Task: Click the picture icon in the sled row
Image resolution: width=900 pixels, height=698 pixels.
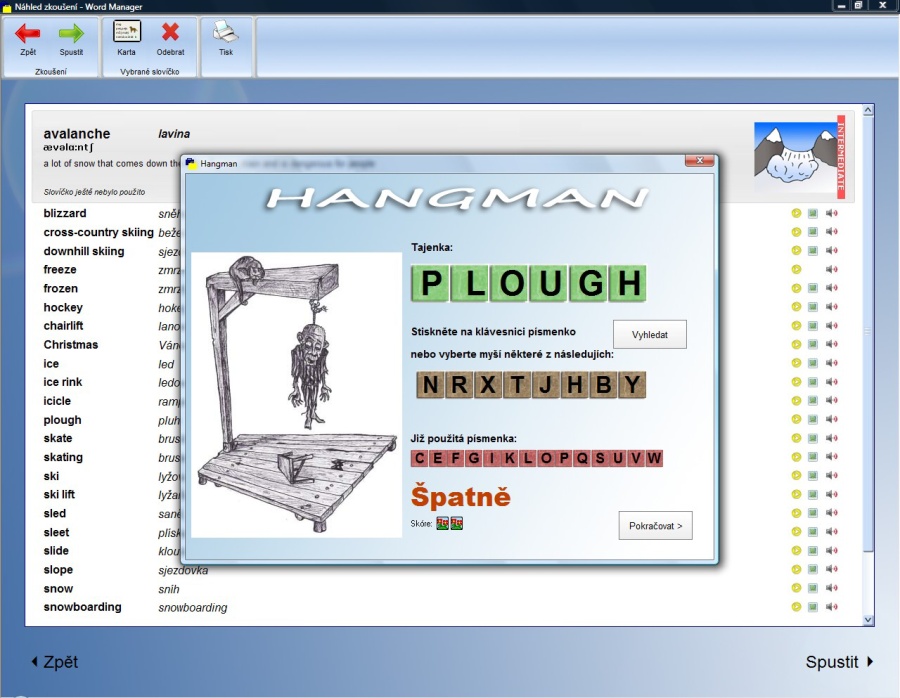Action: pos(813,513)
